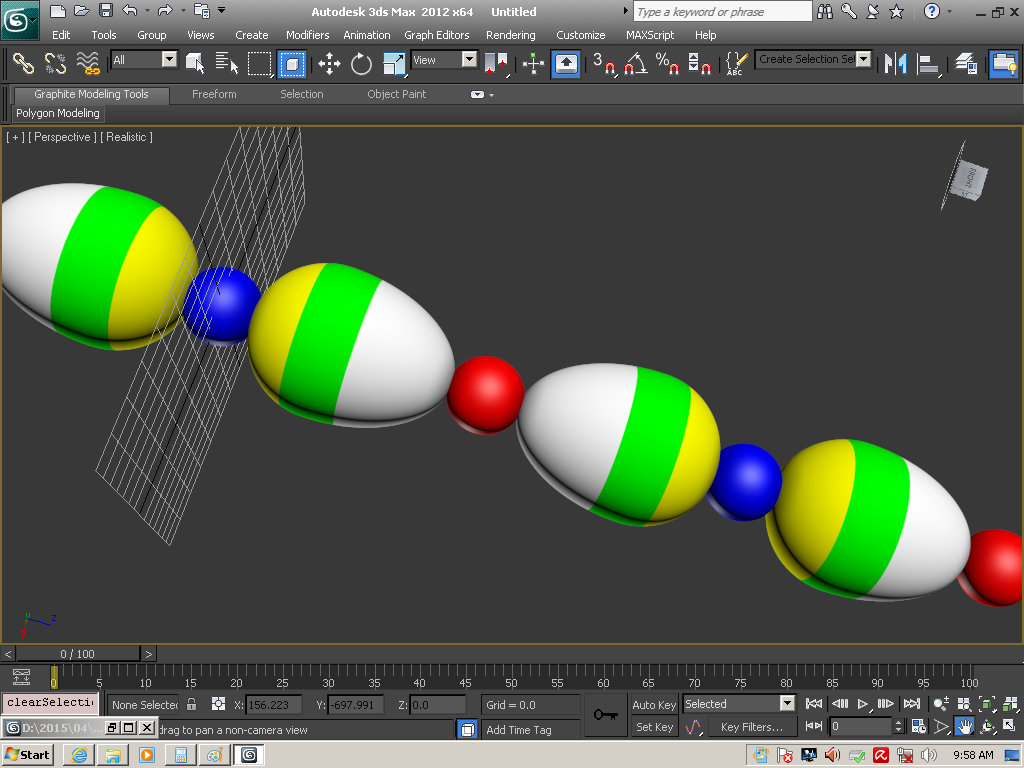This screenshot has width=1024, height=768.
Task: Click the 0 / 100 time slider
Action: [77, 654]
